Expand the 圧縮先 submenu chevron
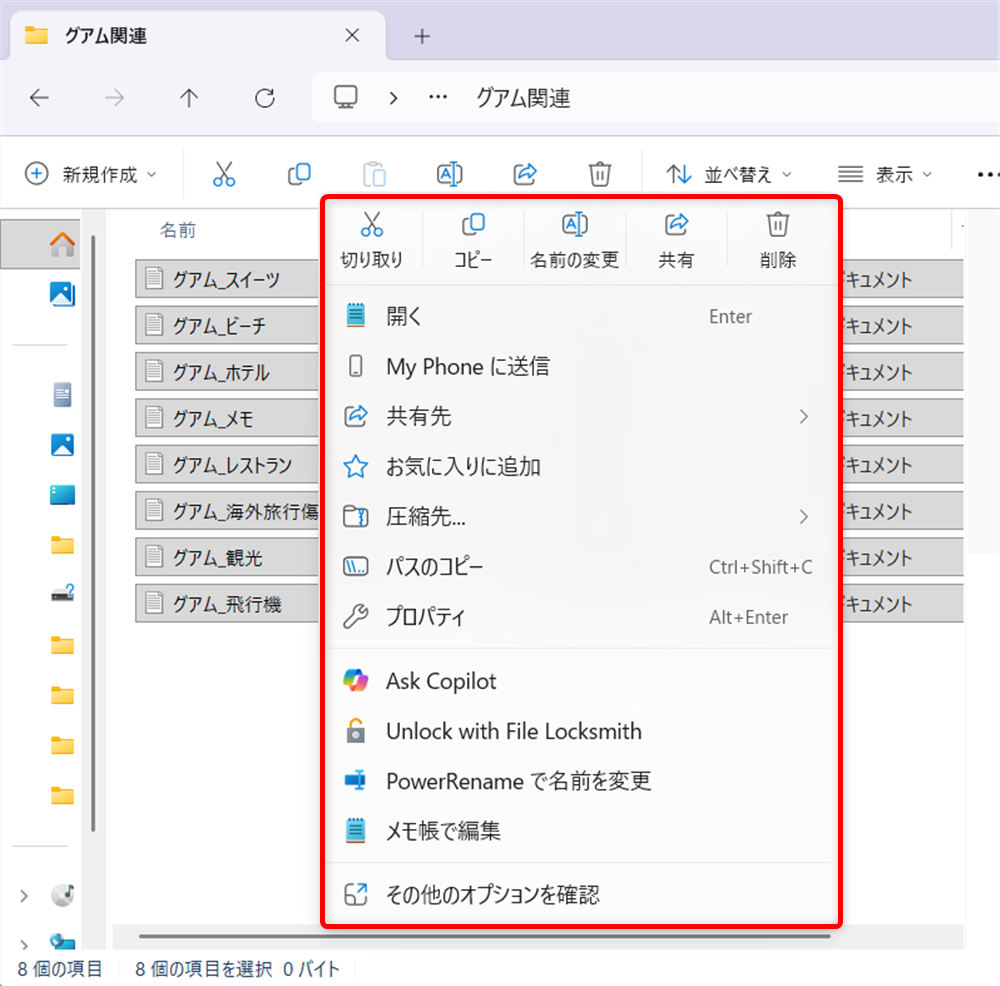The height and width of the screenshot is (986, 1000). tap(805, 517)
